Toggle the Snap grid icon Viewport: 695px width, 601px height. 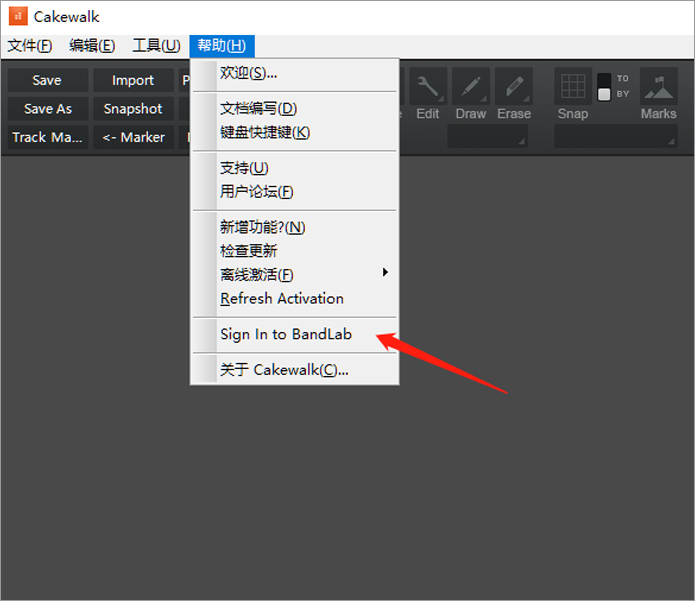(x=573, y=86)
